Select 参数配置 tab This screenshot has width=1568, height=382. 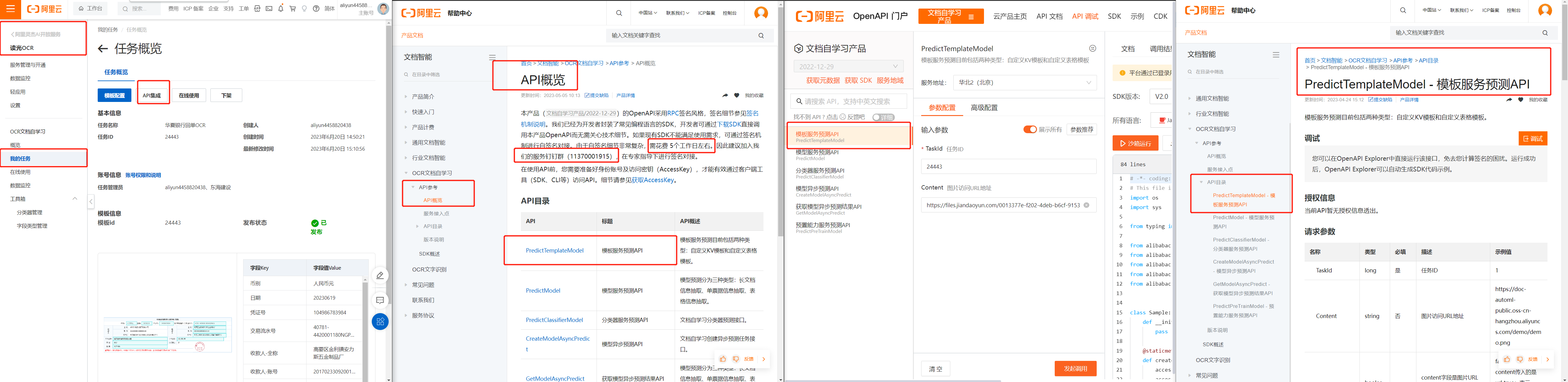pos(942,108)
